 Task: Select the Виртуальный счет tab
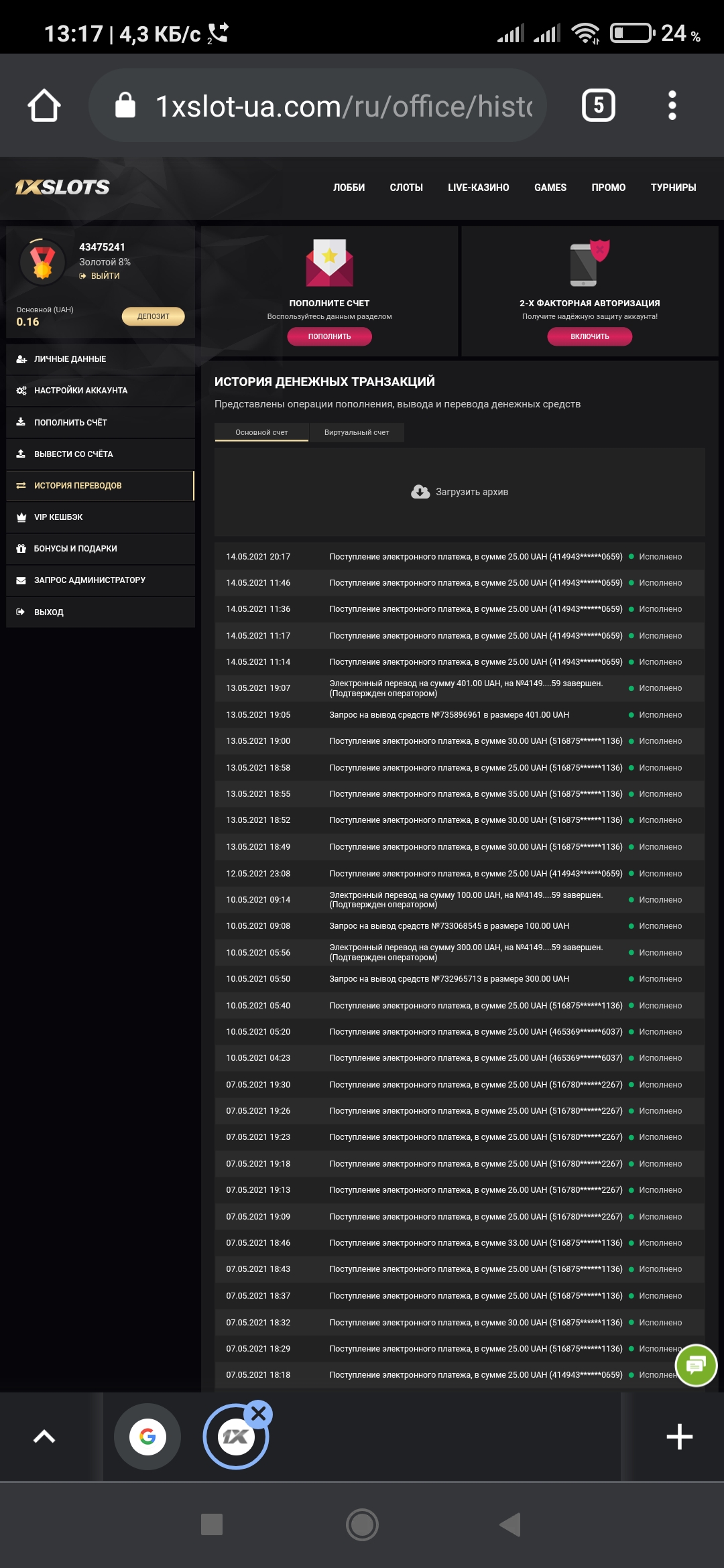click(x=357, y=432)
